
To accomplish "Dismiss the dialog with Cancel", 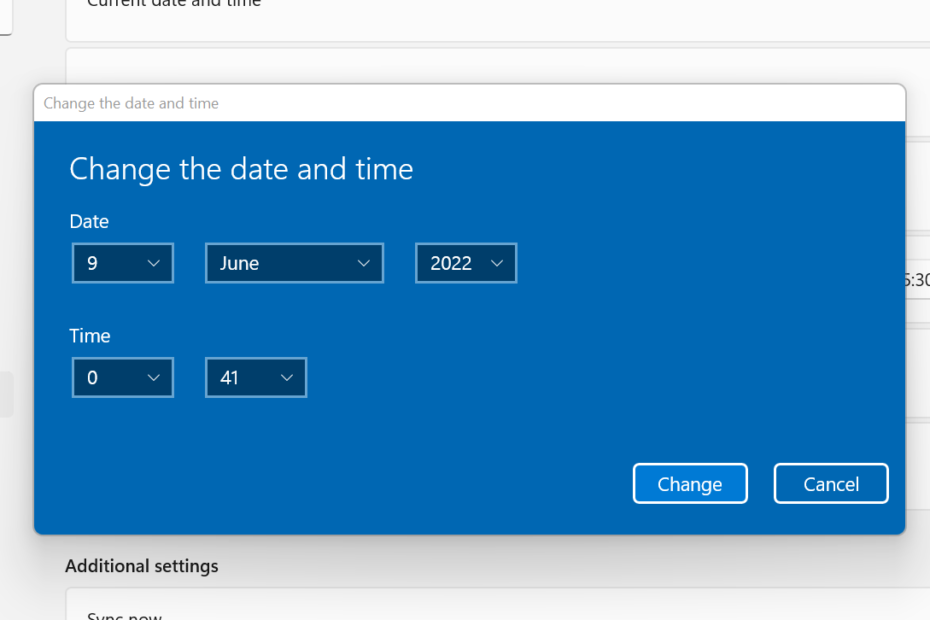I will coord(831,484).
